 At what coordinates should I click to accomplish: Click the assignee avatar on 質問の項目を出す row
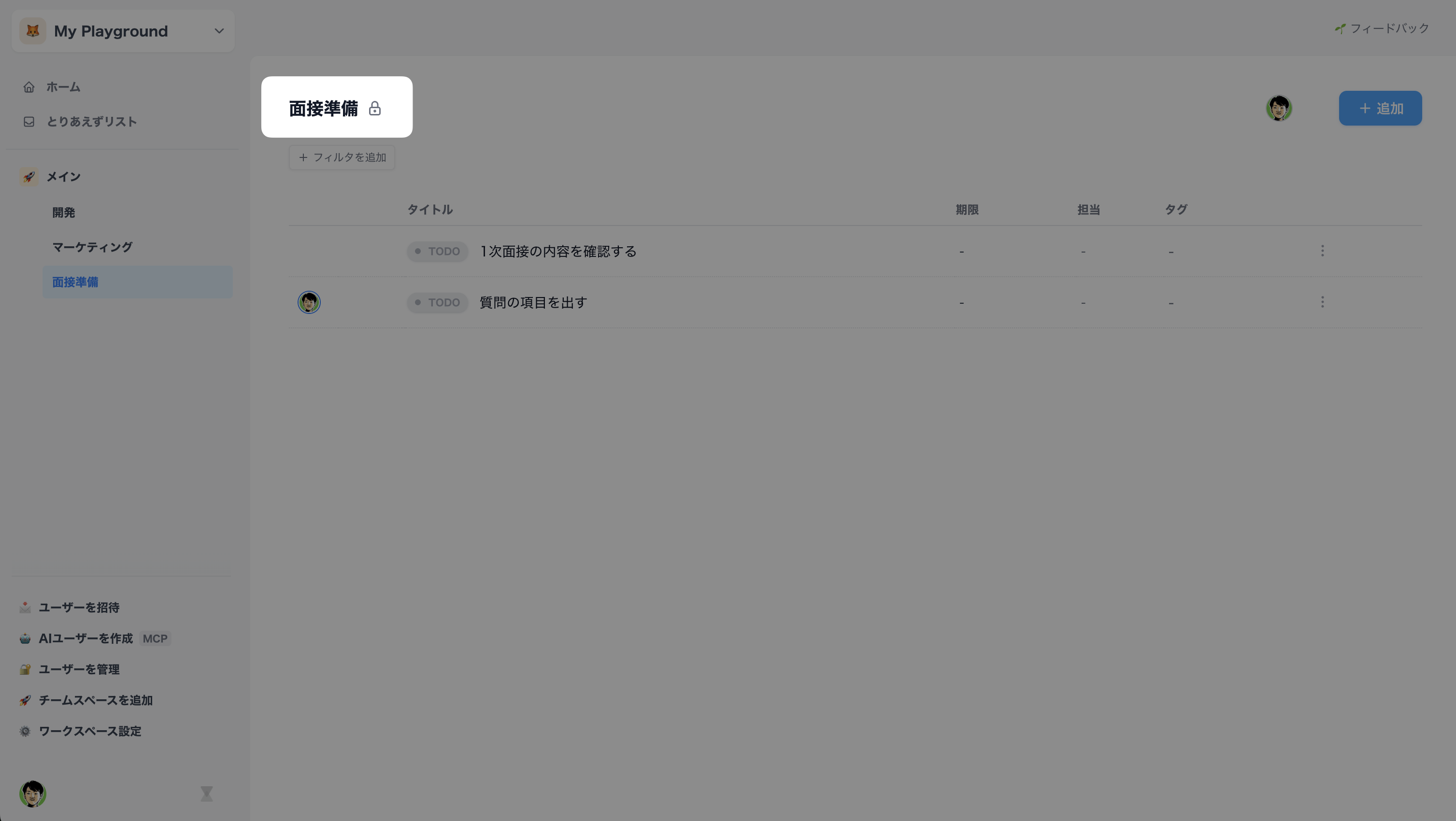click(x=309, y=302)
